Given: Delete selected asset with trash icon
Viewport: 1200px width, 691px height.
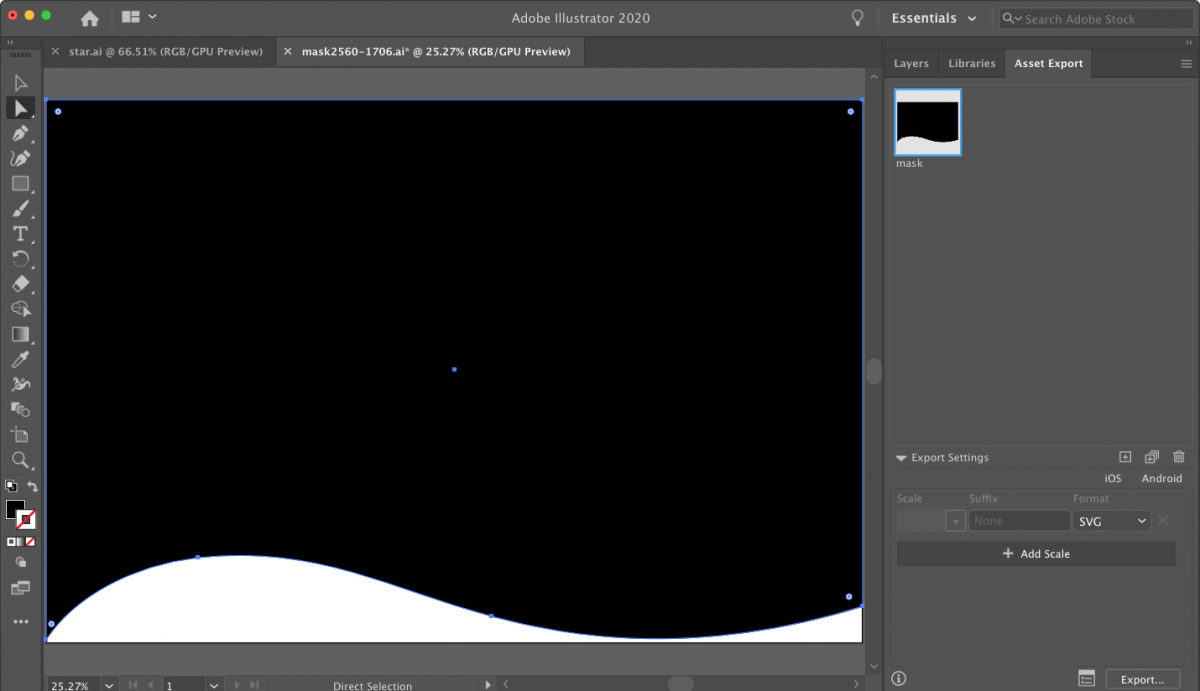Looking at the screenshot, I should tap(1178, 457).
